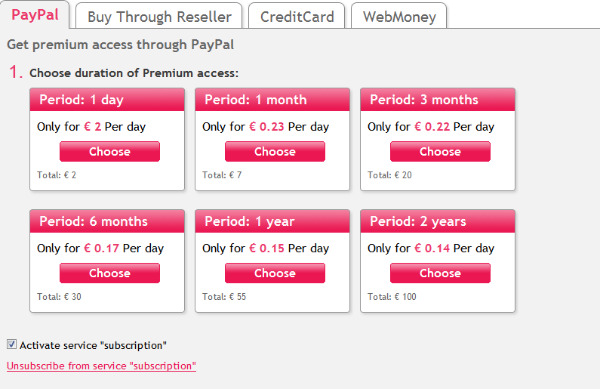Switch to the PayPal tab
Viewport: 600px width, 389px height.
coord(35,15)
